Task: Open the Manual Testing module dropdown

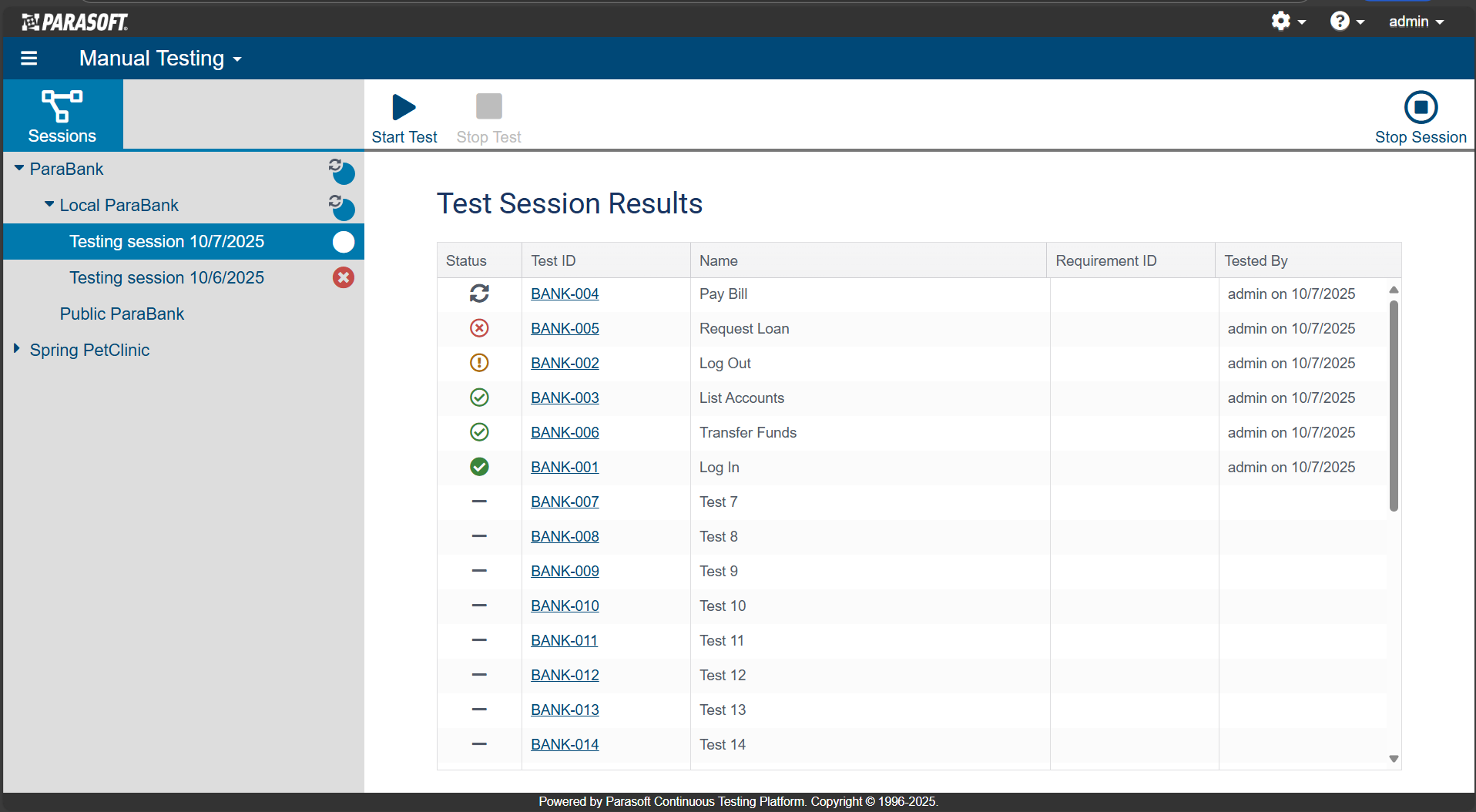Action: coord(160,58)
